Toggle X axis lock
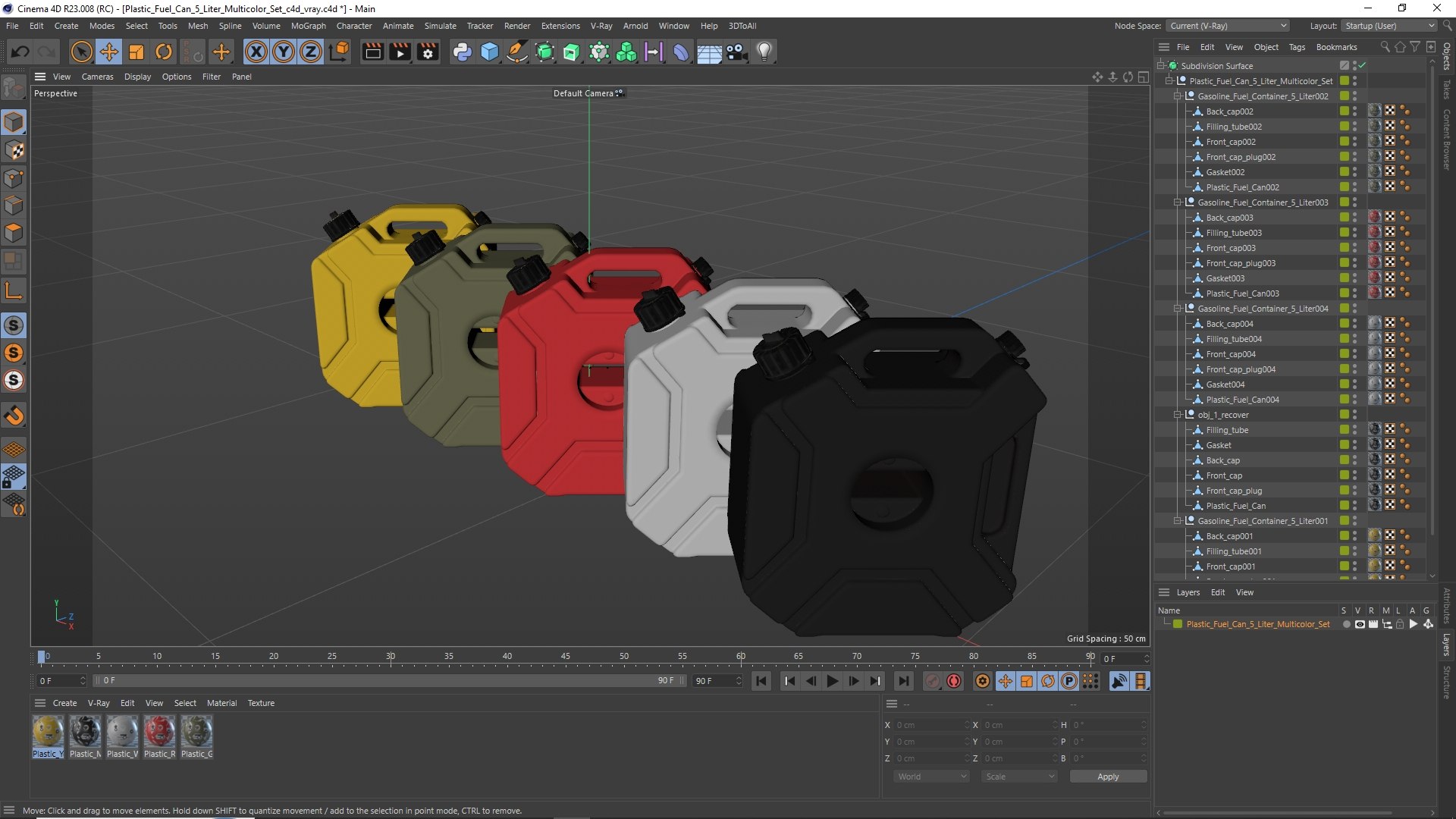This screenshot has width=1456, height=819. click(256, 52)
